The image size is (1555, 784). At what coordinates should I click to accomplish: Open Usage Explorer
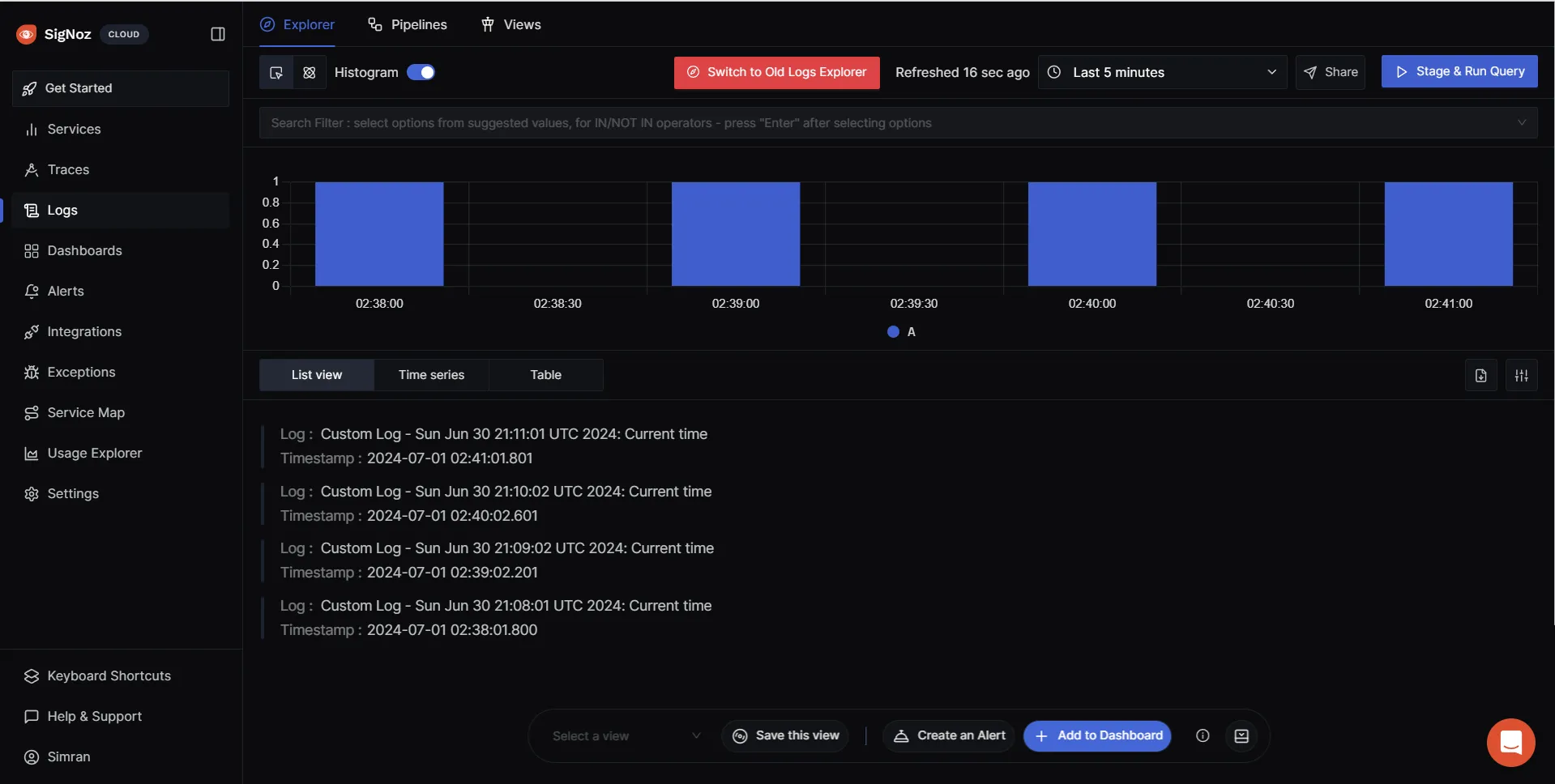121,453
